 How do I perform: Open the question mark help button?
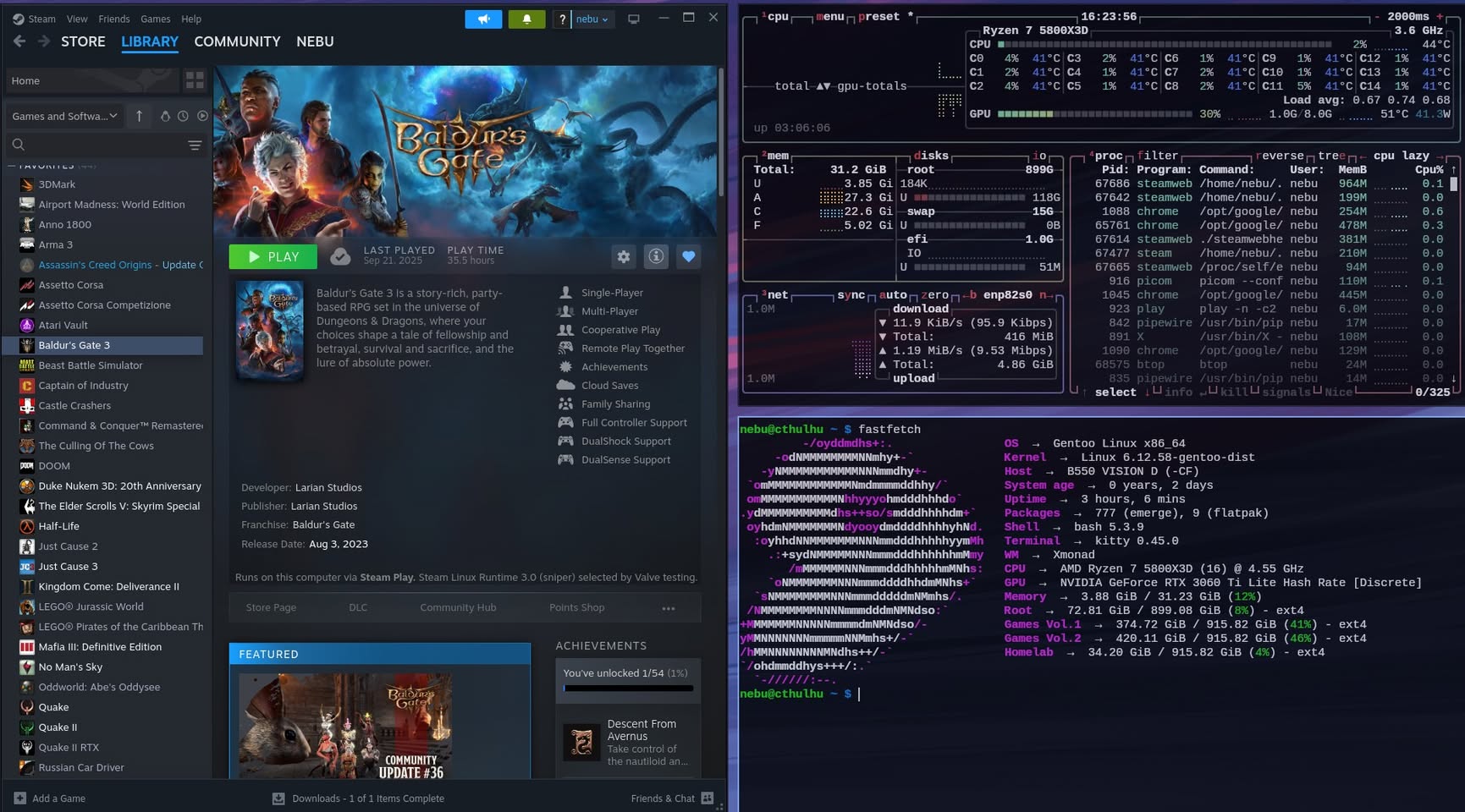coord(562,19)
